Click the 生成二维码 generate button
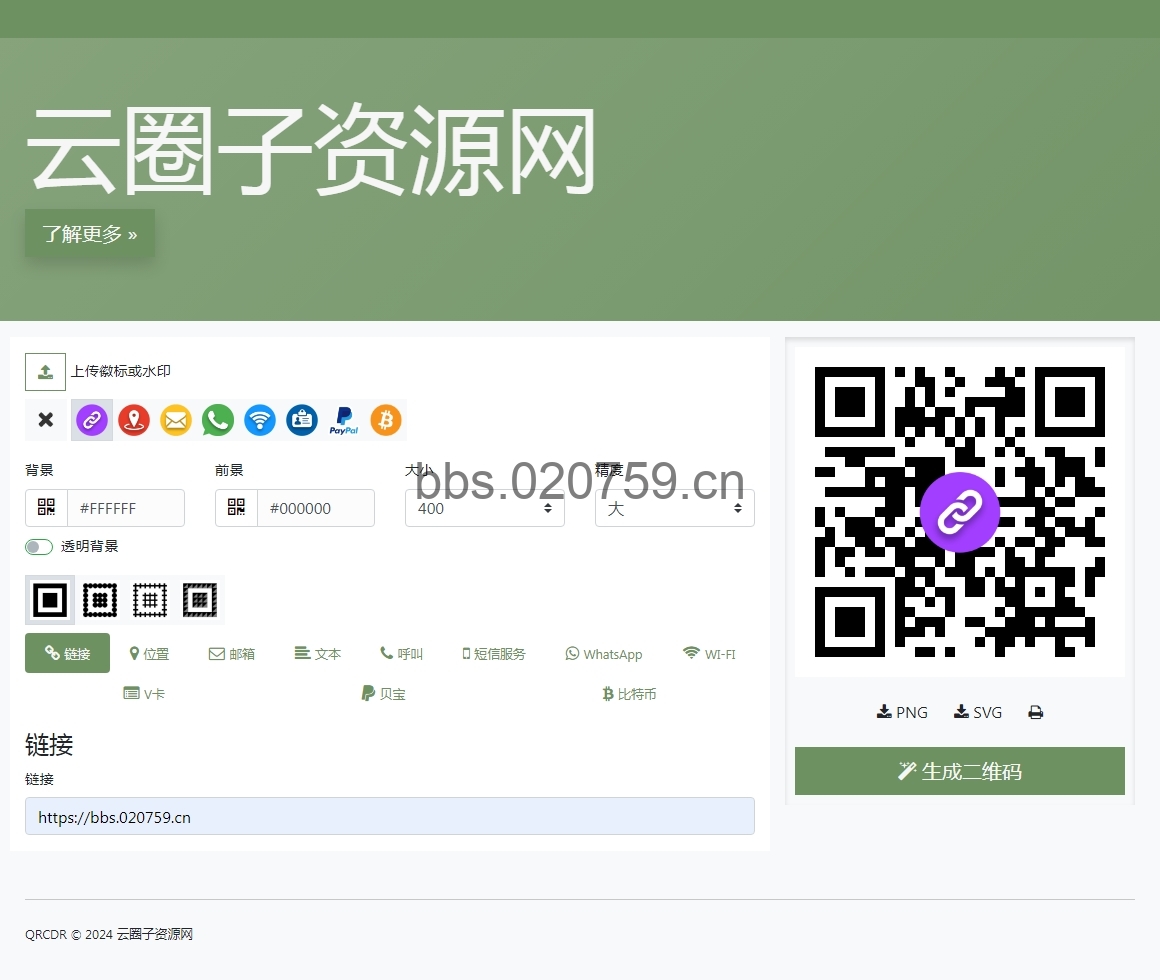This screenshot has height=980, width=1160. point(959,771)
